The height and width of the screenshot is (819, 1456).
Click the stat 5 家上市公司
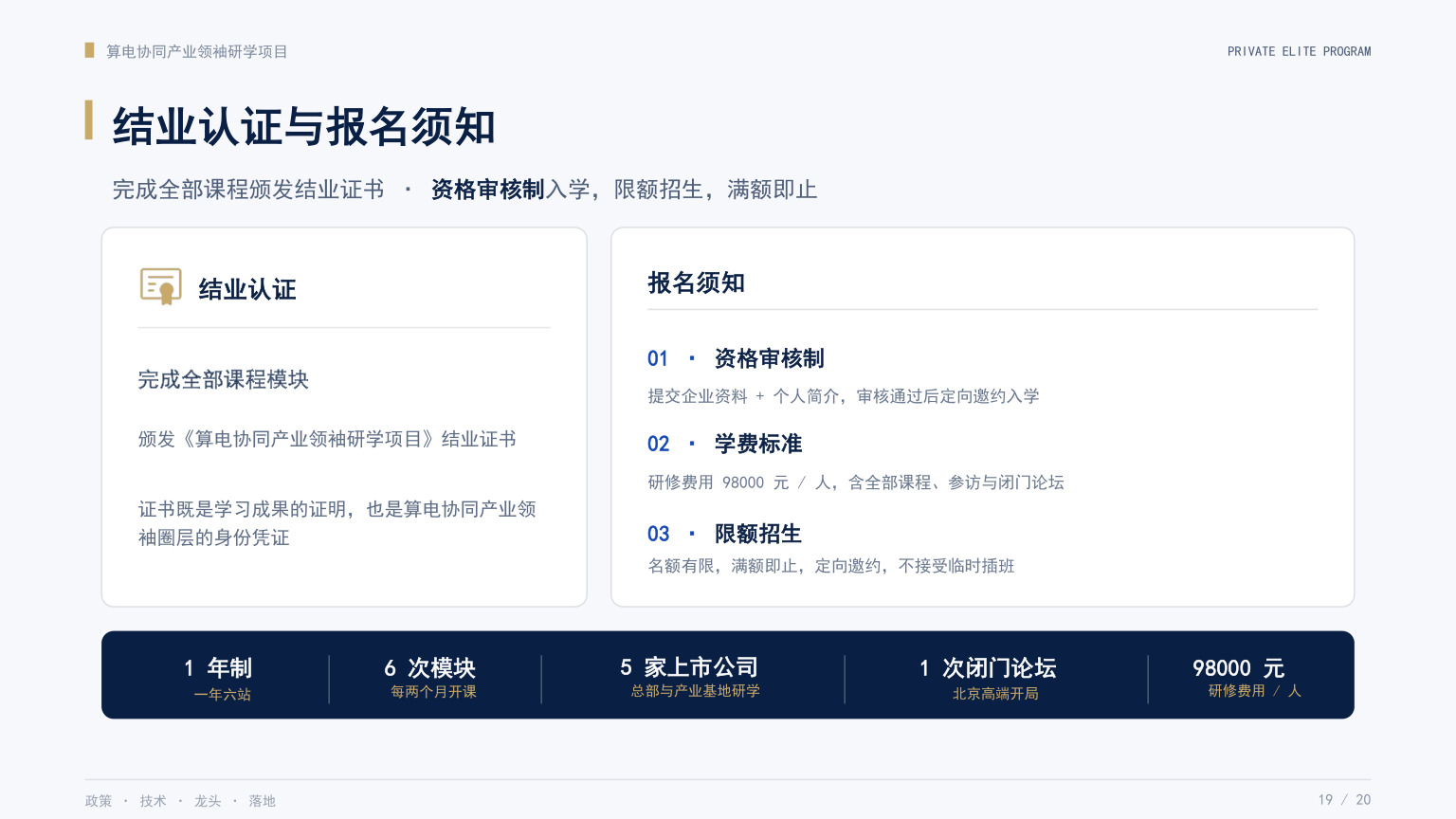[689, 667]
